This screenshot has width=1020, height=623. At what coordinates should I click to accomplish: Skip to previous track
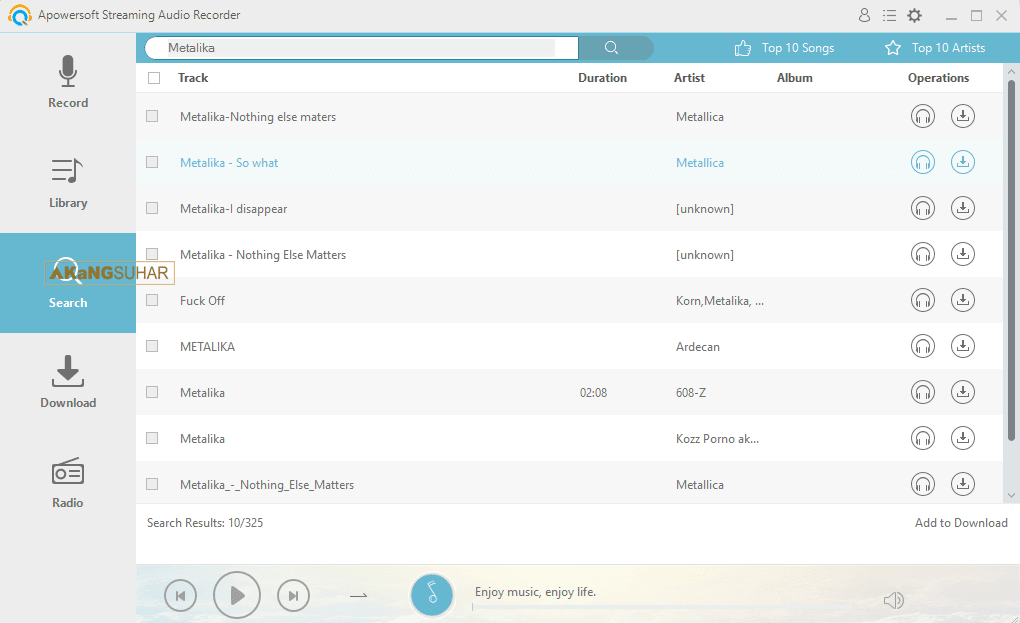[180, 596]
